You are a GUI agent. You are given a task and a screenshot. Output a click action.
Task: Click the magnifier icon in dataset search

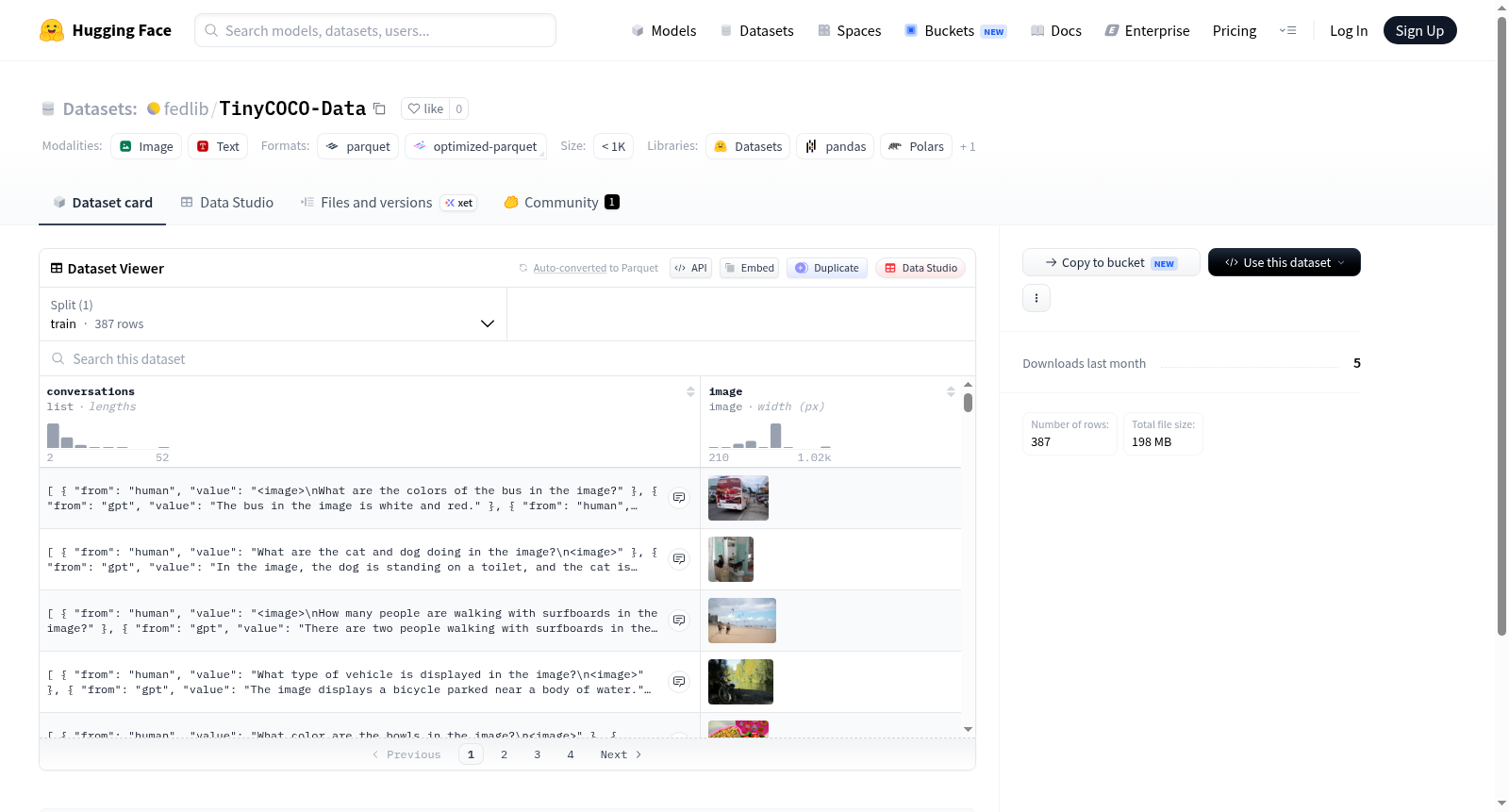[58, 359]
